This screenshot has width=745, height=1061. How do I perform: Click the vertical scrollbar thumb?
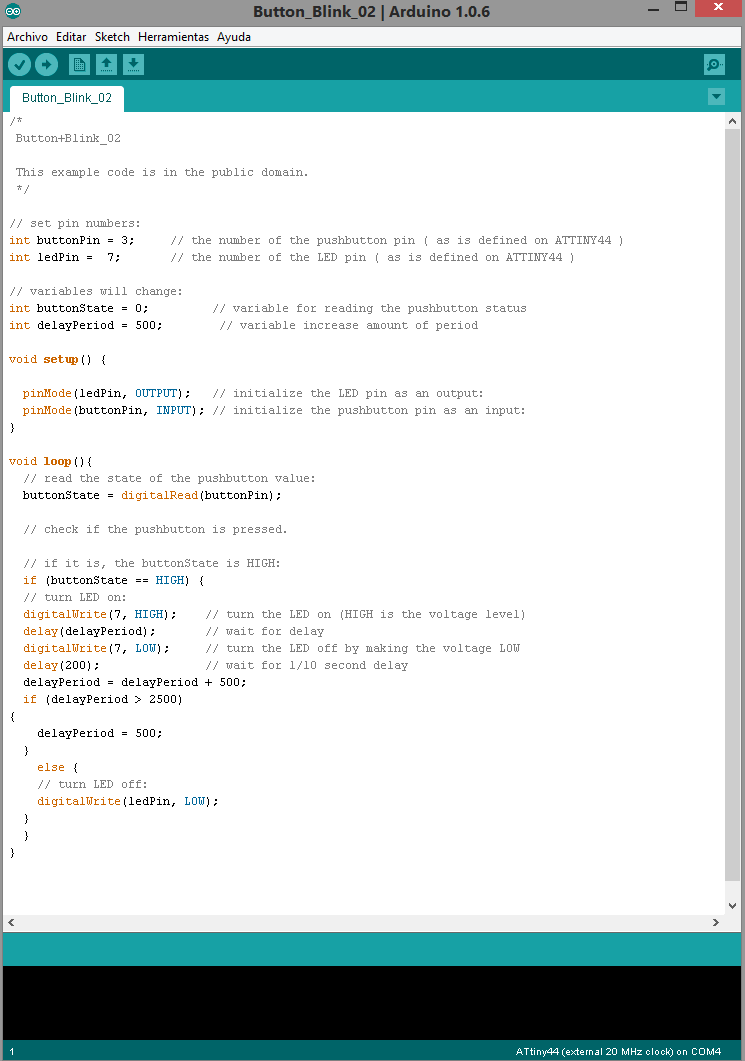coord(732,505)
